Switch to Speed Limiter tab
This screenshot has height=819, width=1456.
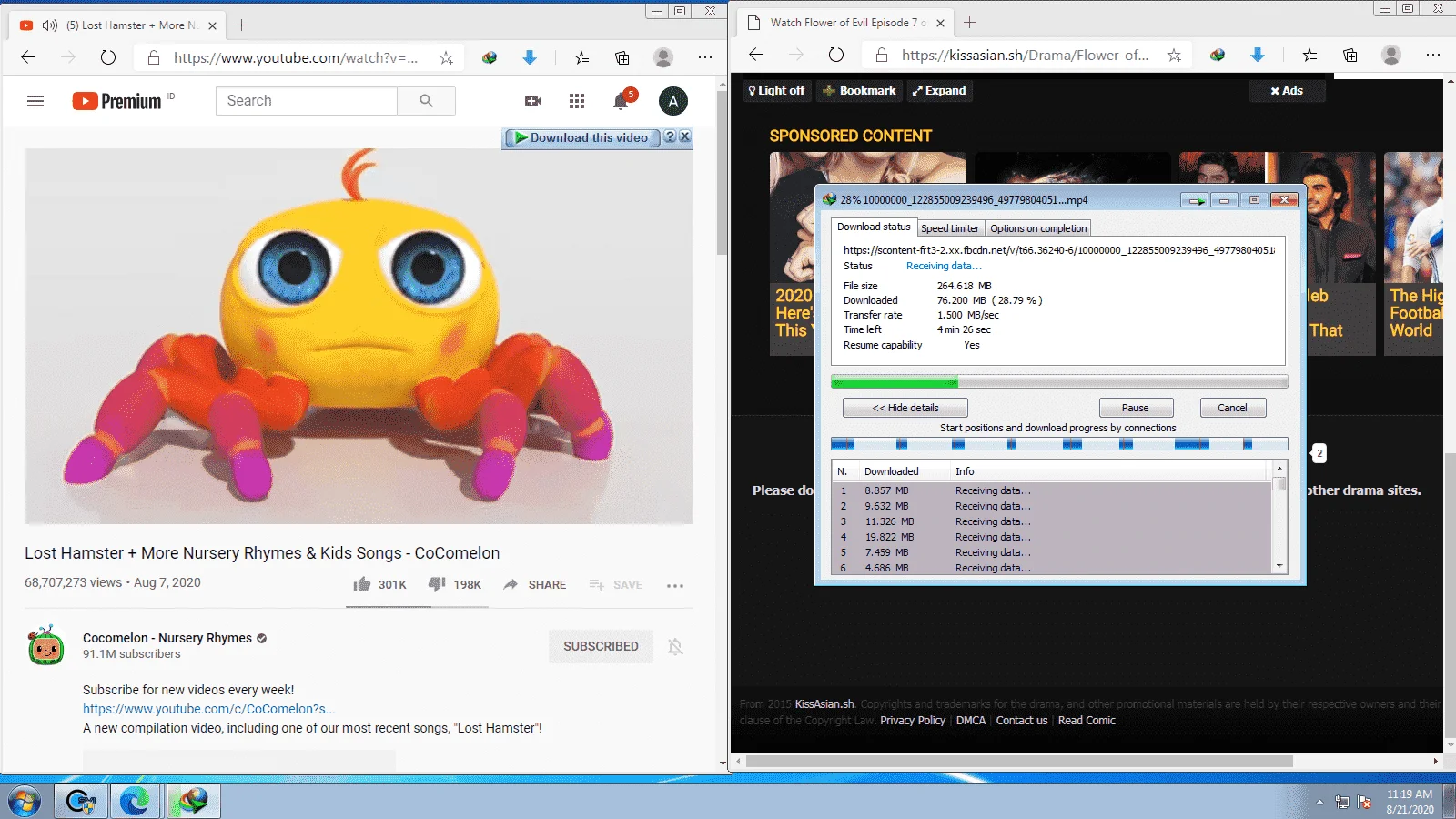point(950,228)
